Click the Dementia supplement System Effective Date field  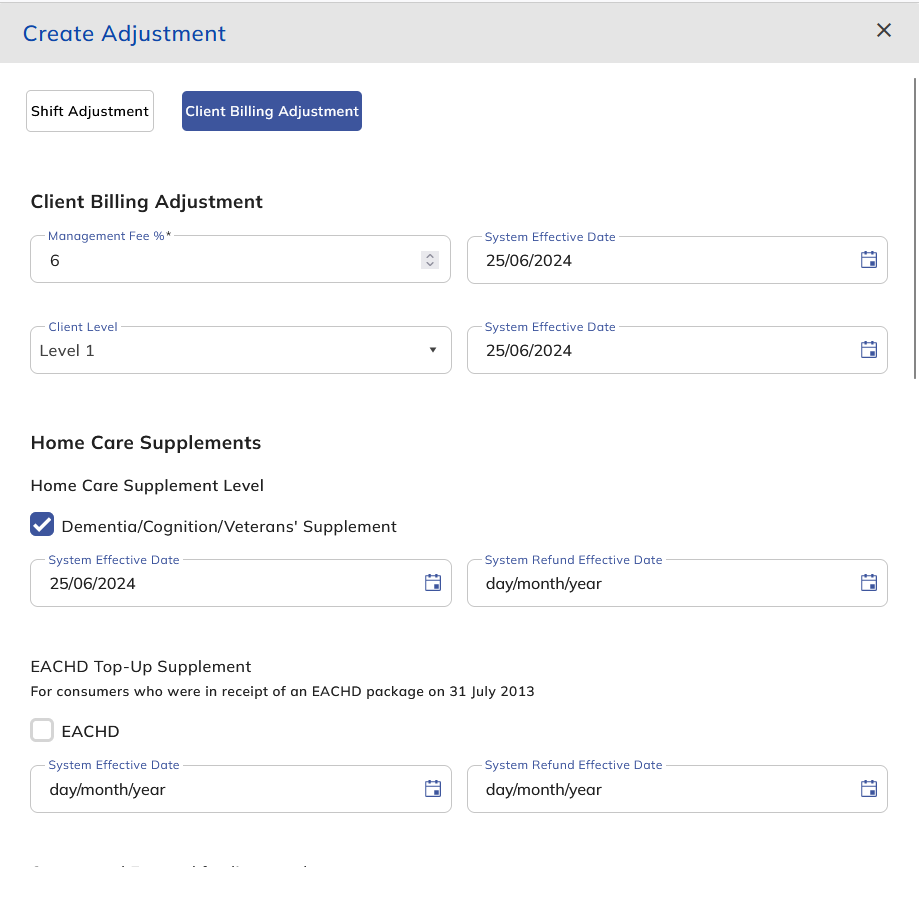pyautogui.click(x=200, y=581)
